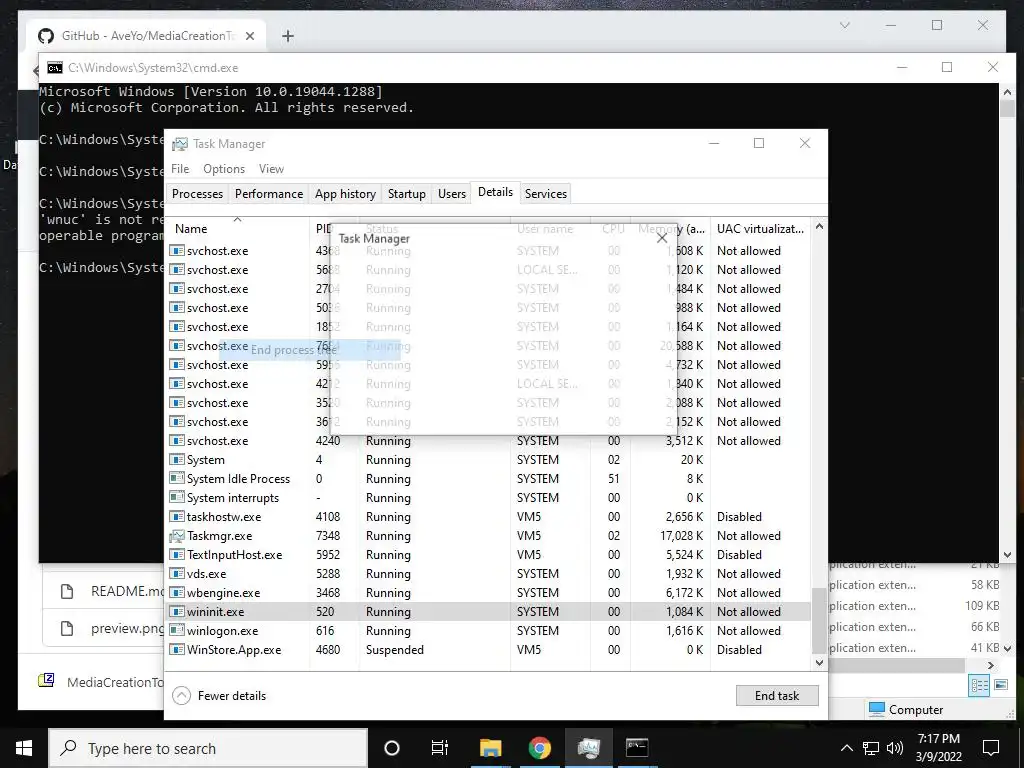Select the WinStore.App.exe process icon
1024x768 pixels.
(x=176, y=650)
